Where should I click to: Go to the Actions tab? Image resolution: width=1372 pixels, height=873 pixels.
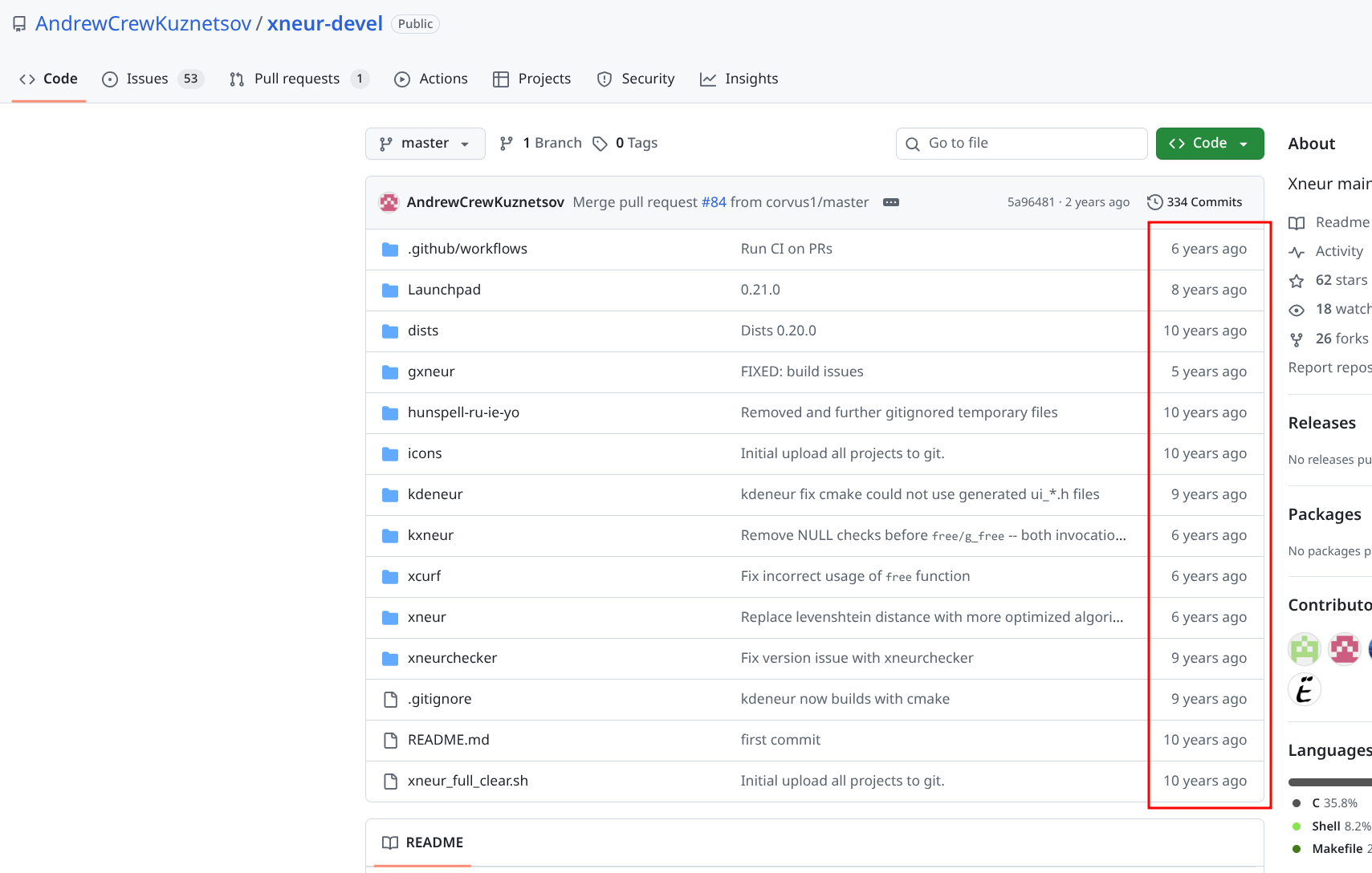(431, 79)
